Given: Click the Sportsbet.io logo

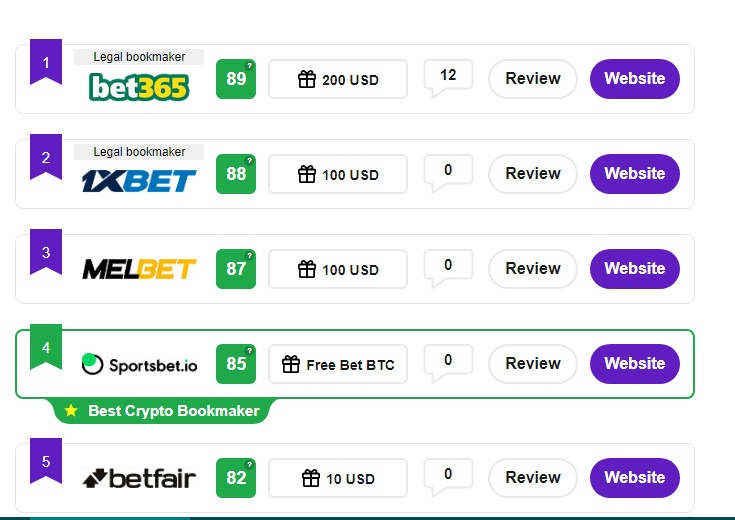Looking at the screenshot, I should point(139,364).
